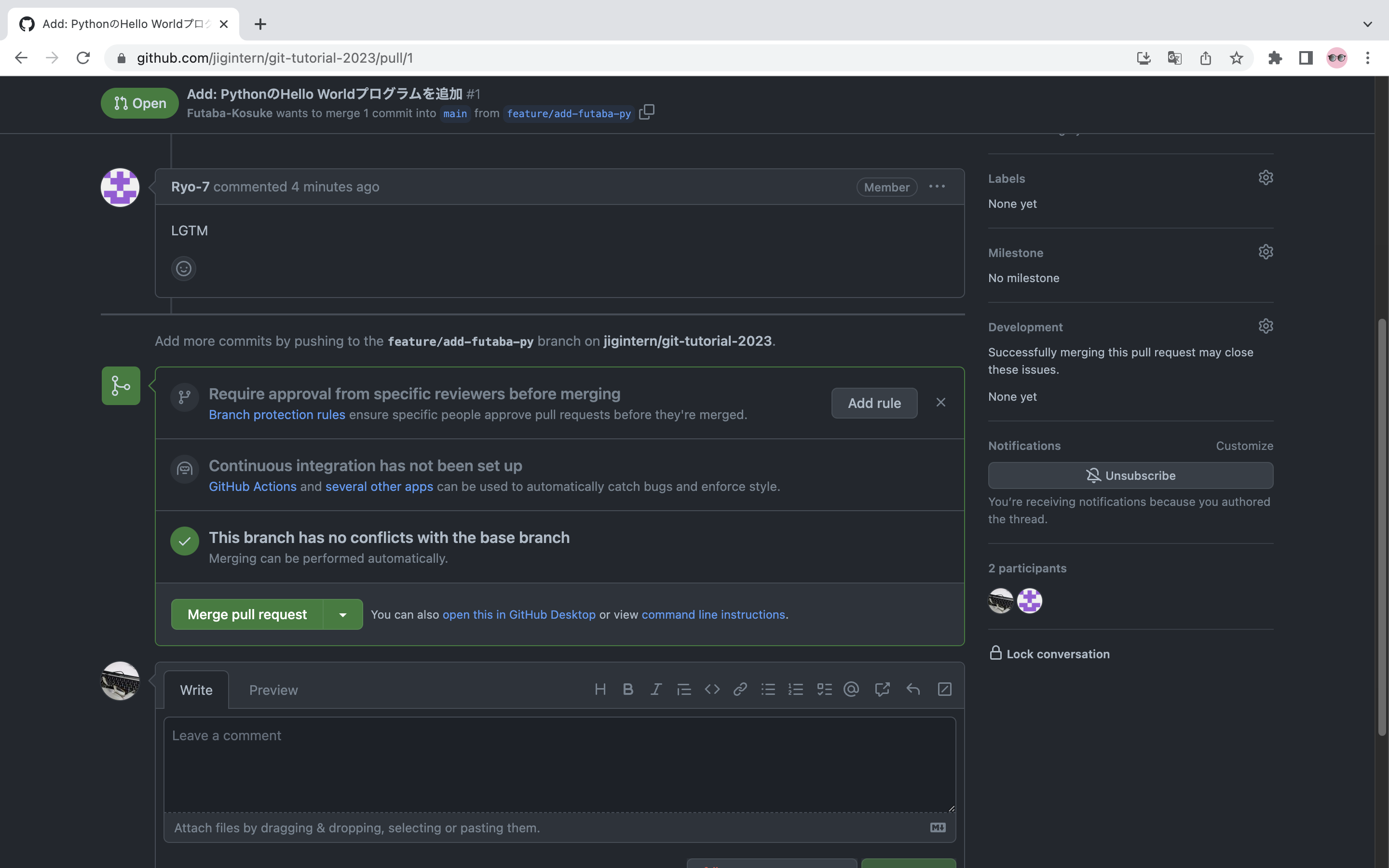This screenshot has height=868, width=1389.
Task: Click the Italic formatting icon
Action: pos(655,689)
